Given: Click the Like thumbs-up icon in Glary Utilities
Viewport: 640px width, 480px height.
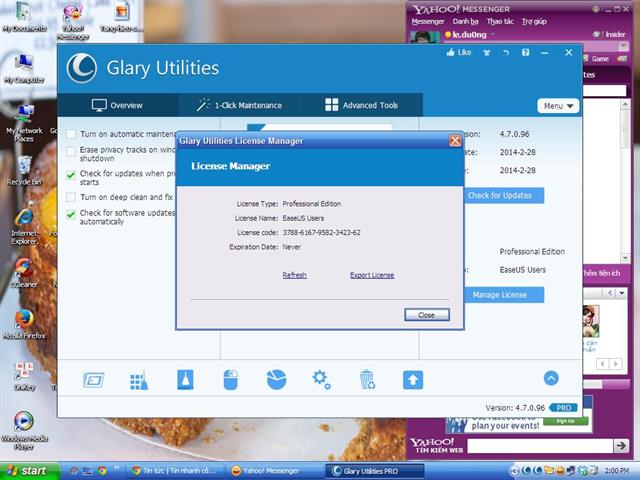Looking at the screenshot, I should pos(450,53).
